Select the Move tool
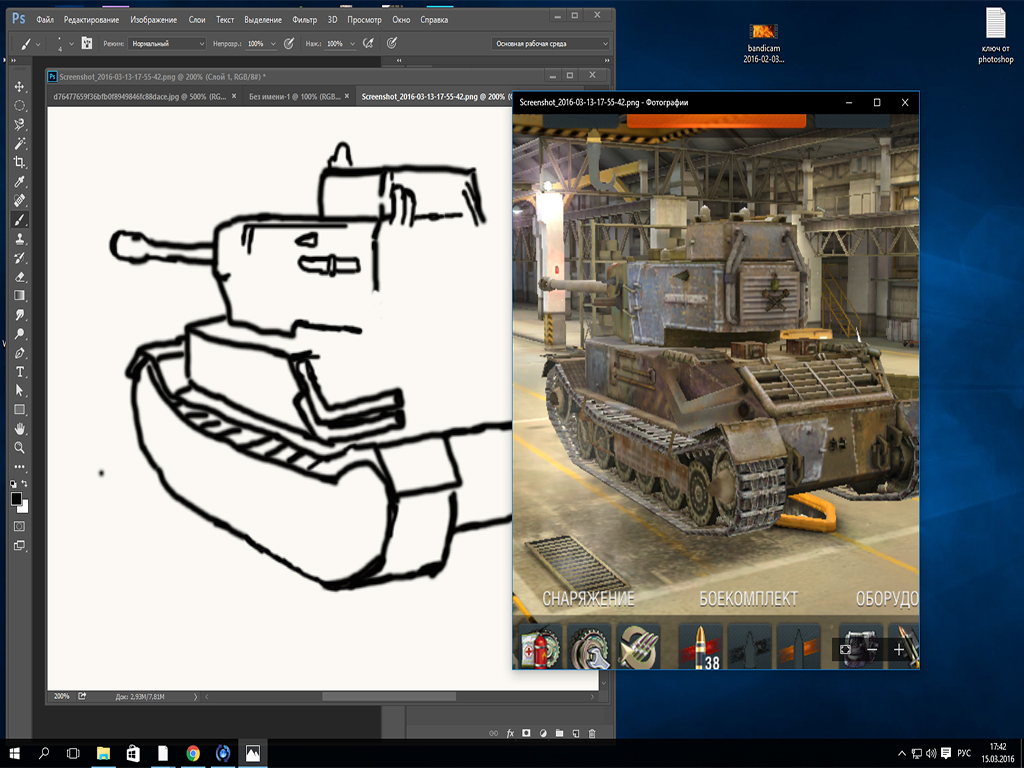Screen dimensions: 1024x768 pos(19,87)
